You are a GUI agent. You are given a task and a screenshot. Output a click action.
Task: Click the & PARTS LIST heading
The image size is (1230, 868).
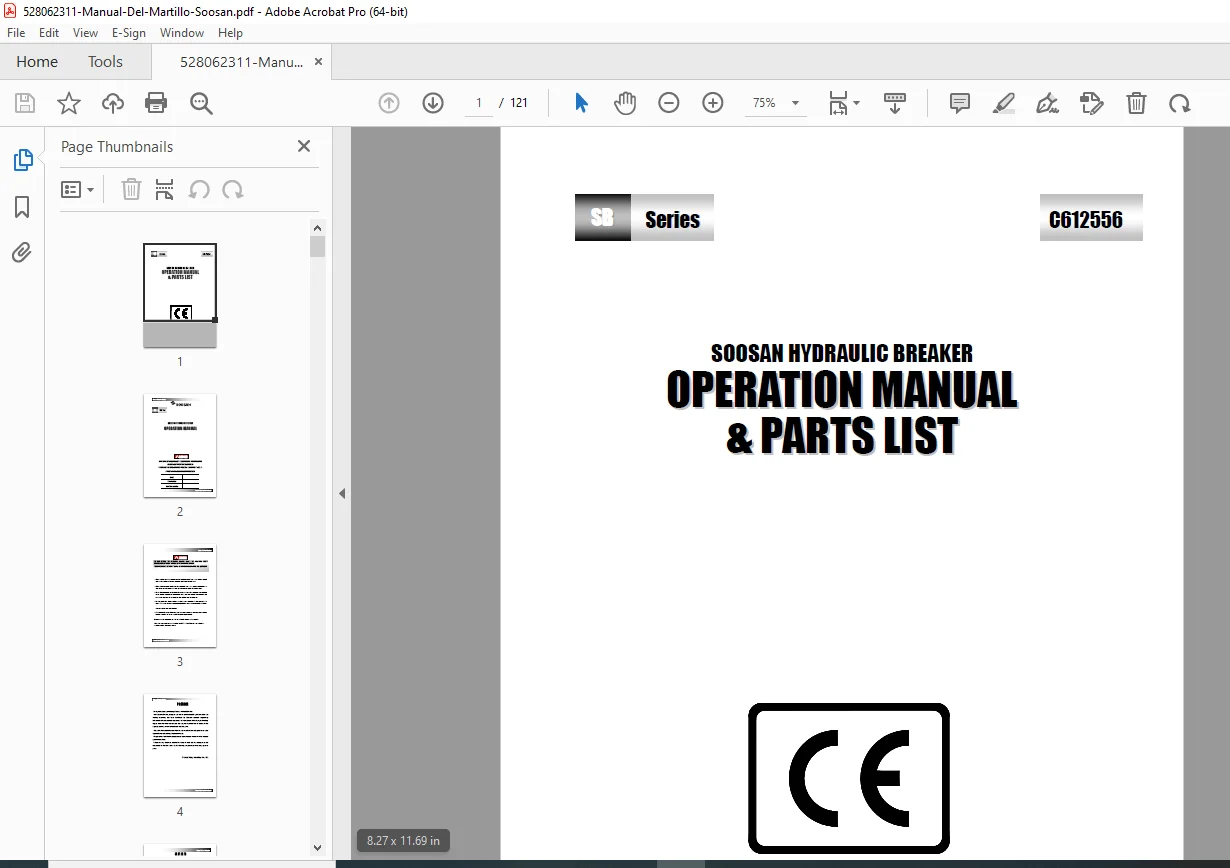[x=841, y=436]
